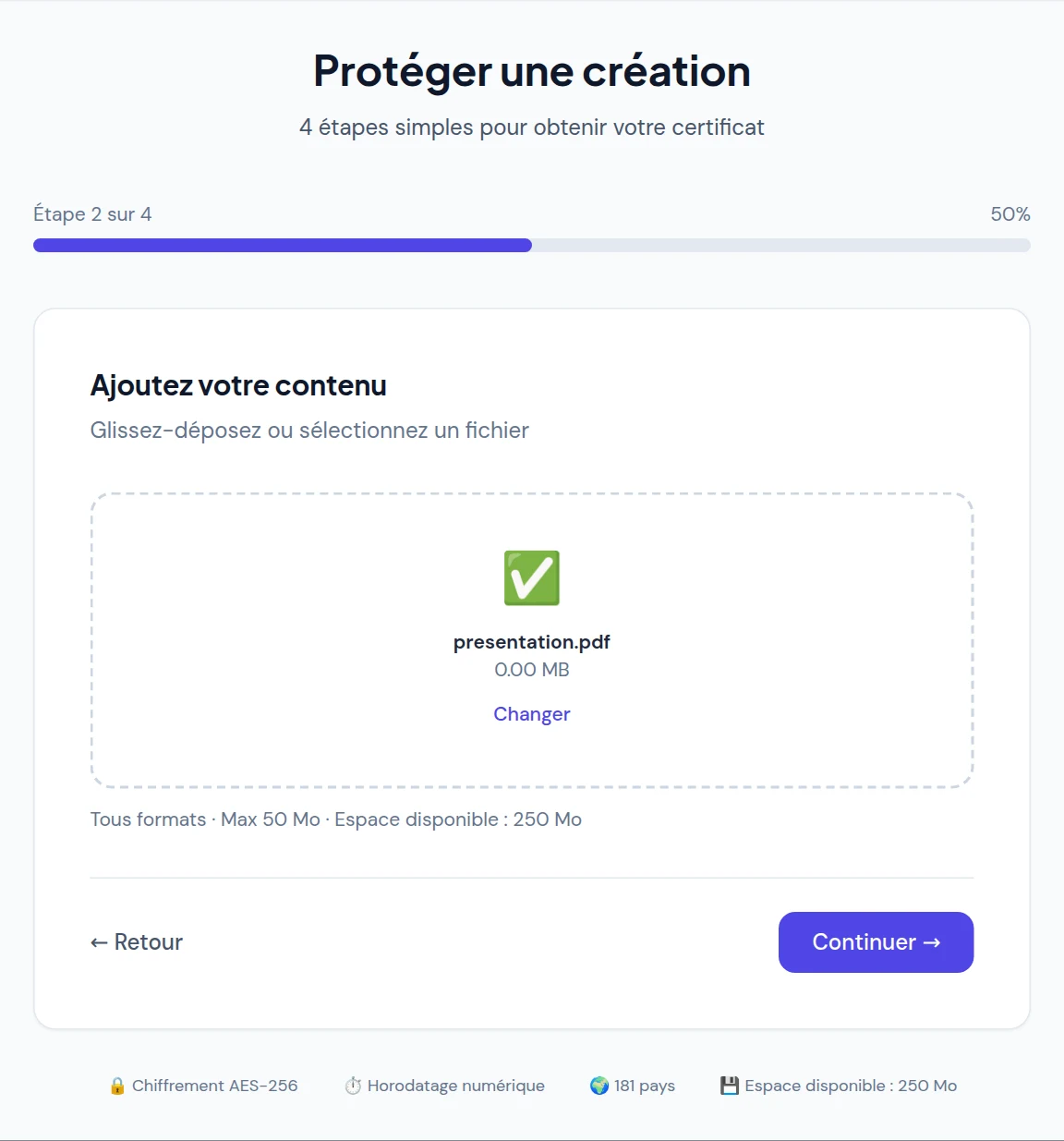Click the Changer link to replace file
Screen dimensions: 1064x1141
point(532,714)
